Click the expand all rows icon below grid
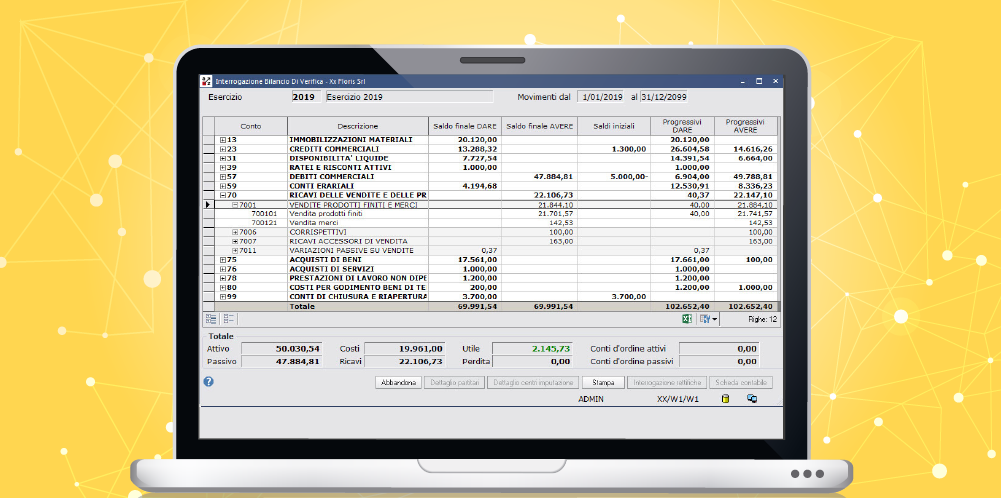This screenshot has width=1001, height=498. point(211,318)
